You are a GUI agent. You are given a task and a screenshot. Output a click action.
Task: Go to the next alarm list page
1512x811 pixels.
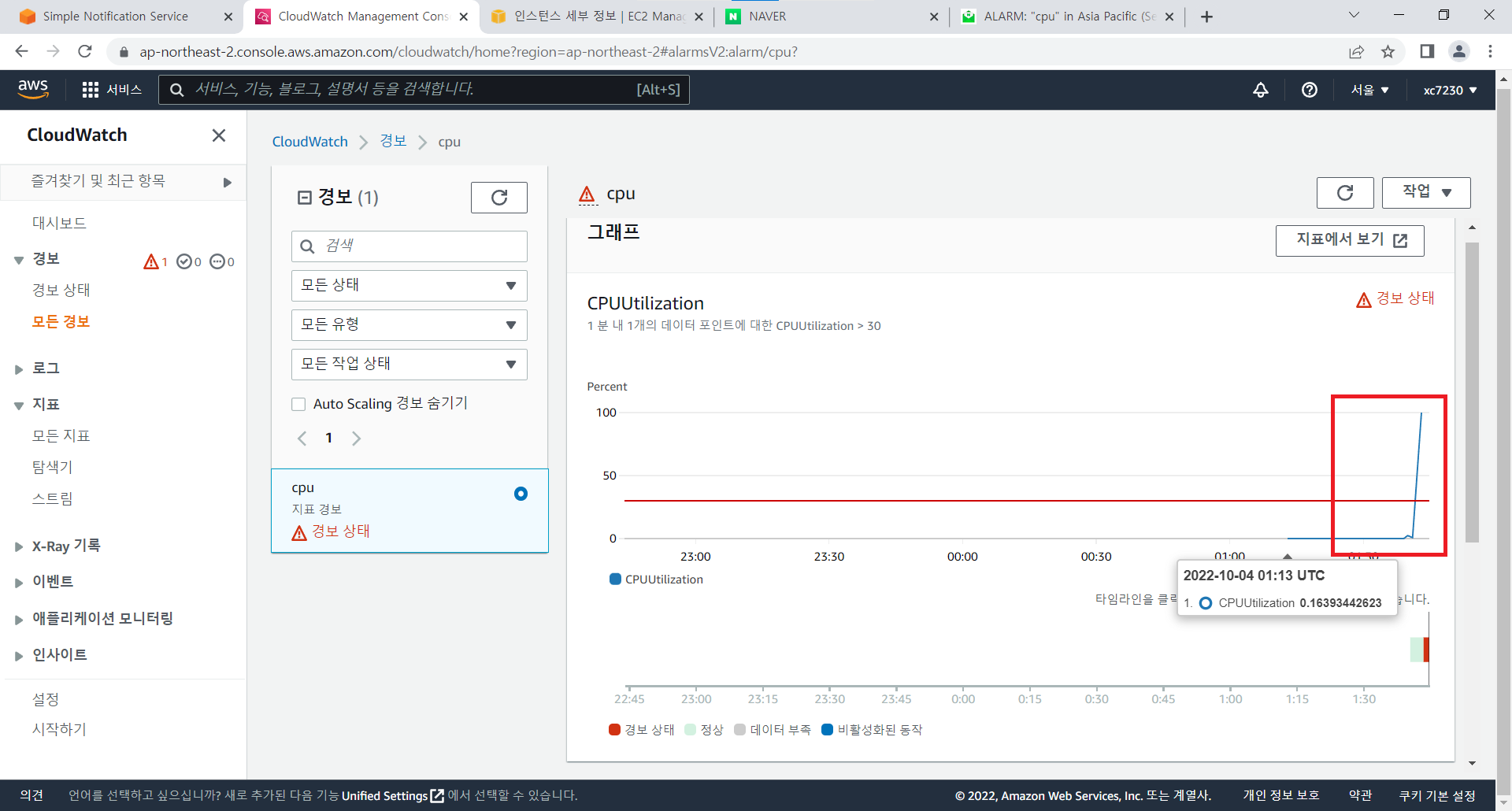357,439
